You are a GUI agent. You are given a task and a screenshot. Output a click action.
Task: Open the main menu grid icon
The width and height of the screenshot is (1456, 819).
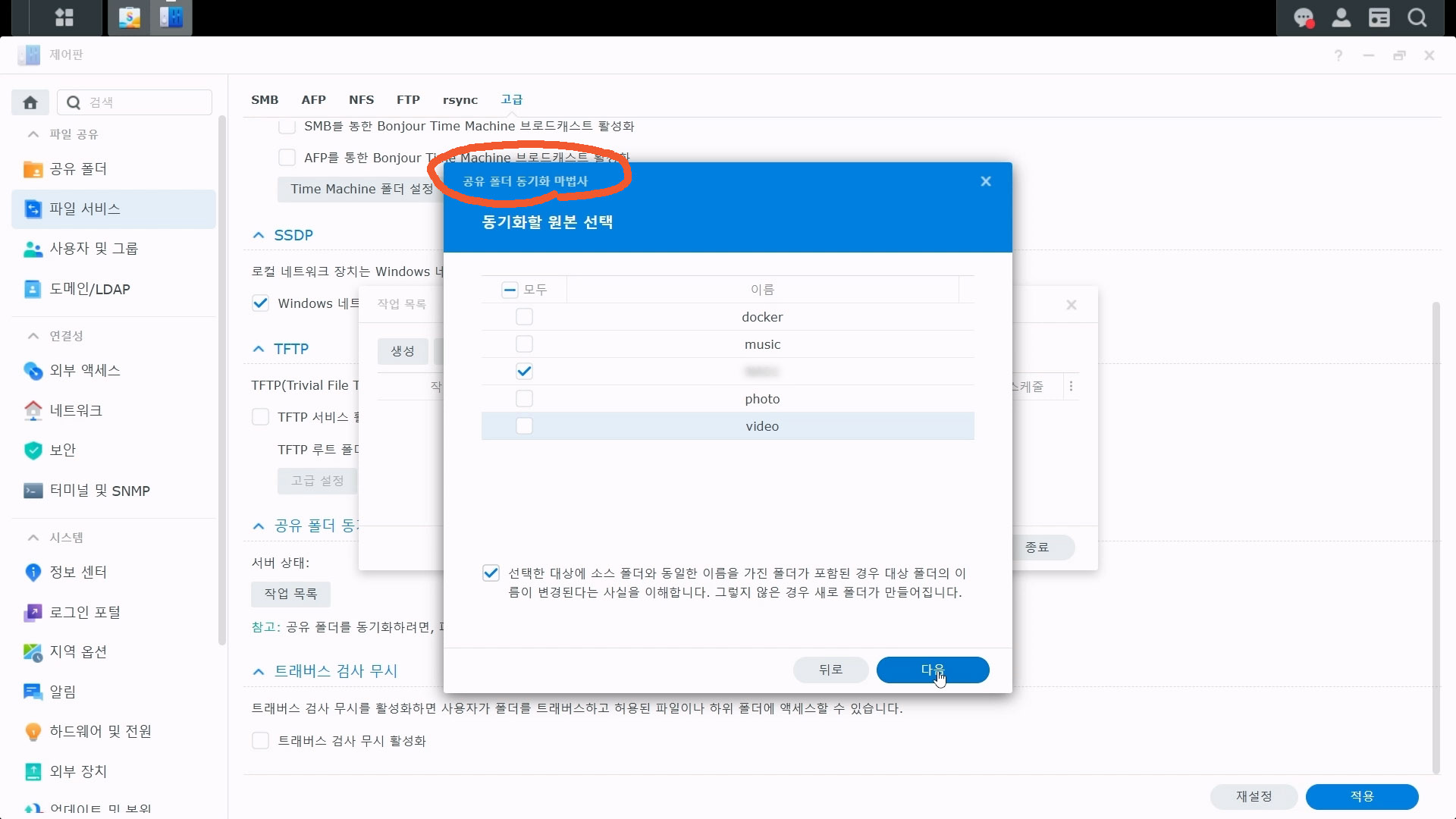[64, 17]
